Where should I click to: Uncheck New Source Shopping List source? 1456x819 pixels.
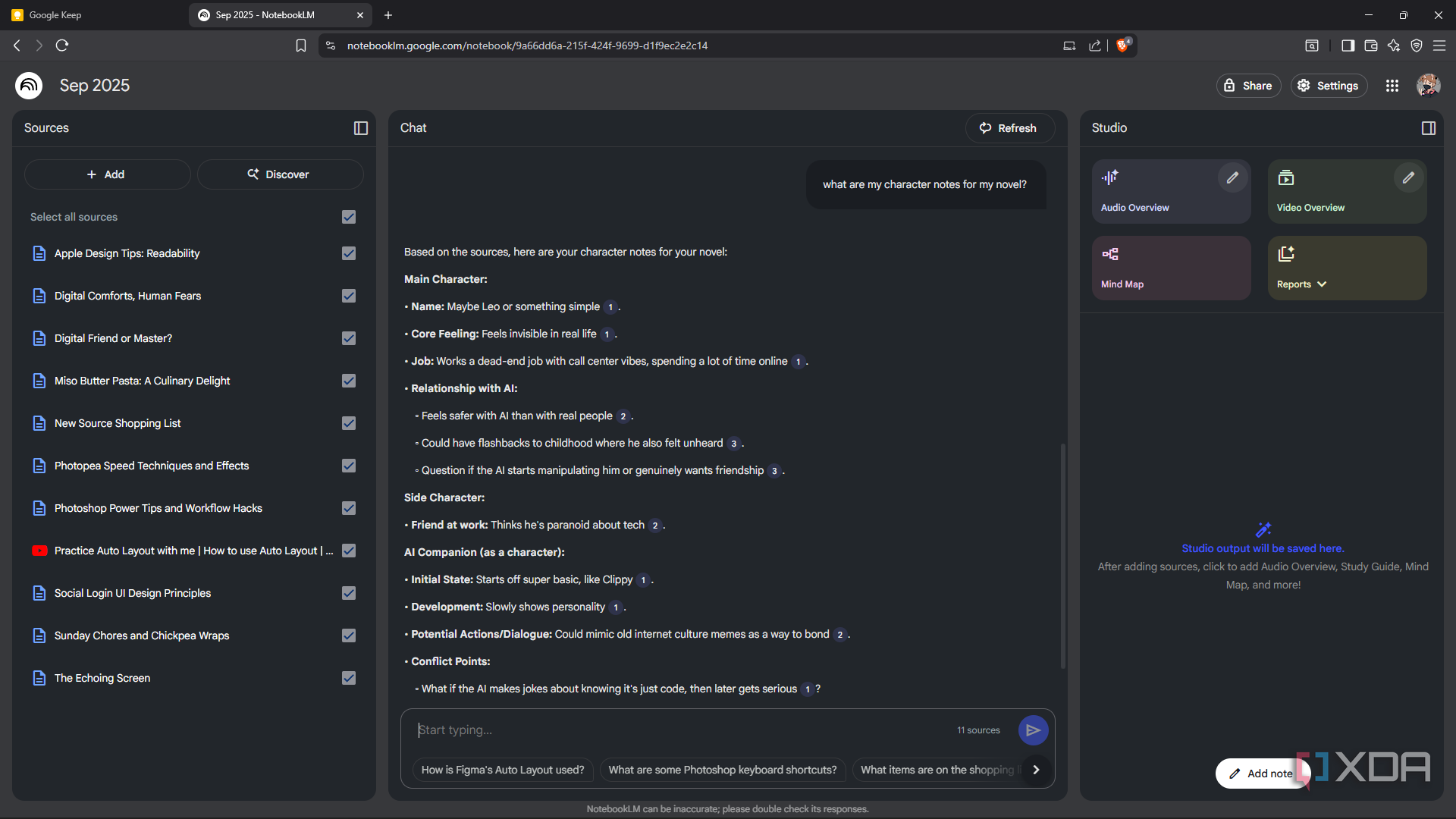click(349, 423)
